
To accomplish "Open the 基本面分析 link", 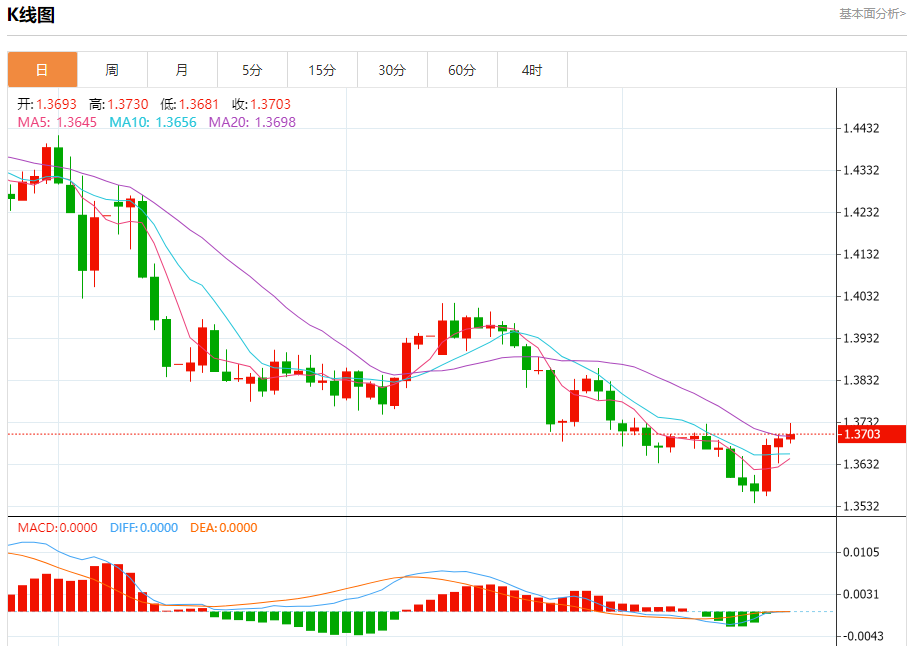I will click(x=872, y=14).
